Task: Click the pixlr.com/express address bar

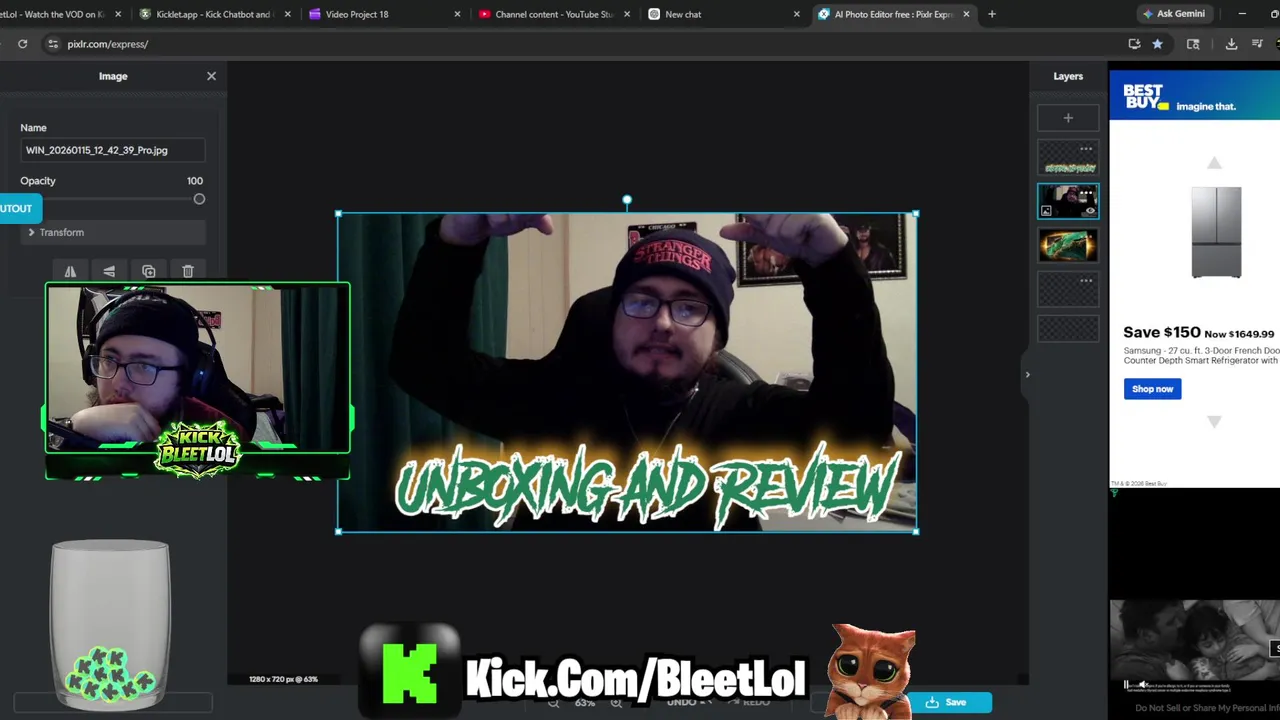Action: click(590, 44)
